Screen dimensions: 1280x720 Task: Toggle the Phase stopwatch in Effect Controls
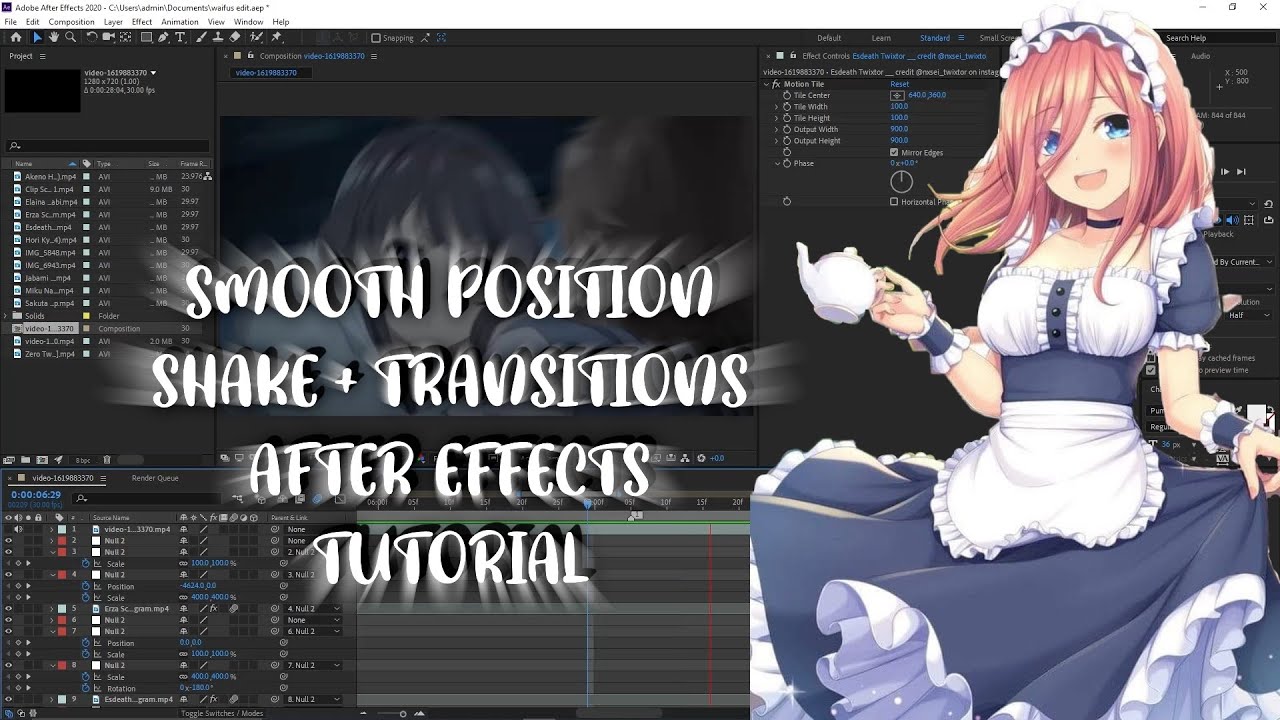pyautogui.click(x=787, y=163)
